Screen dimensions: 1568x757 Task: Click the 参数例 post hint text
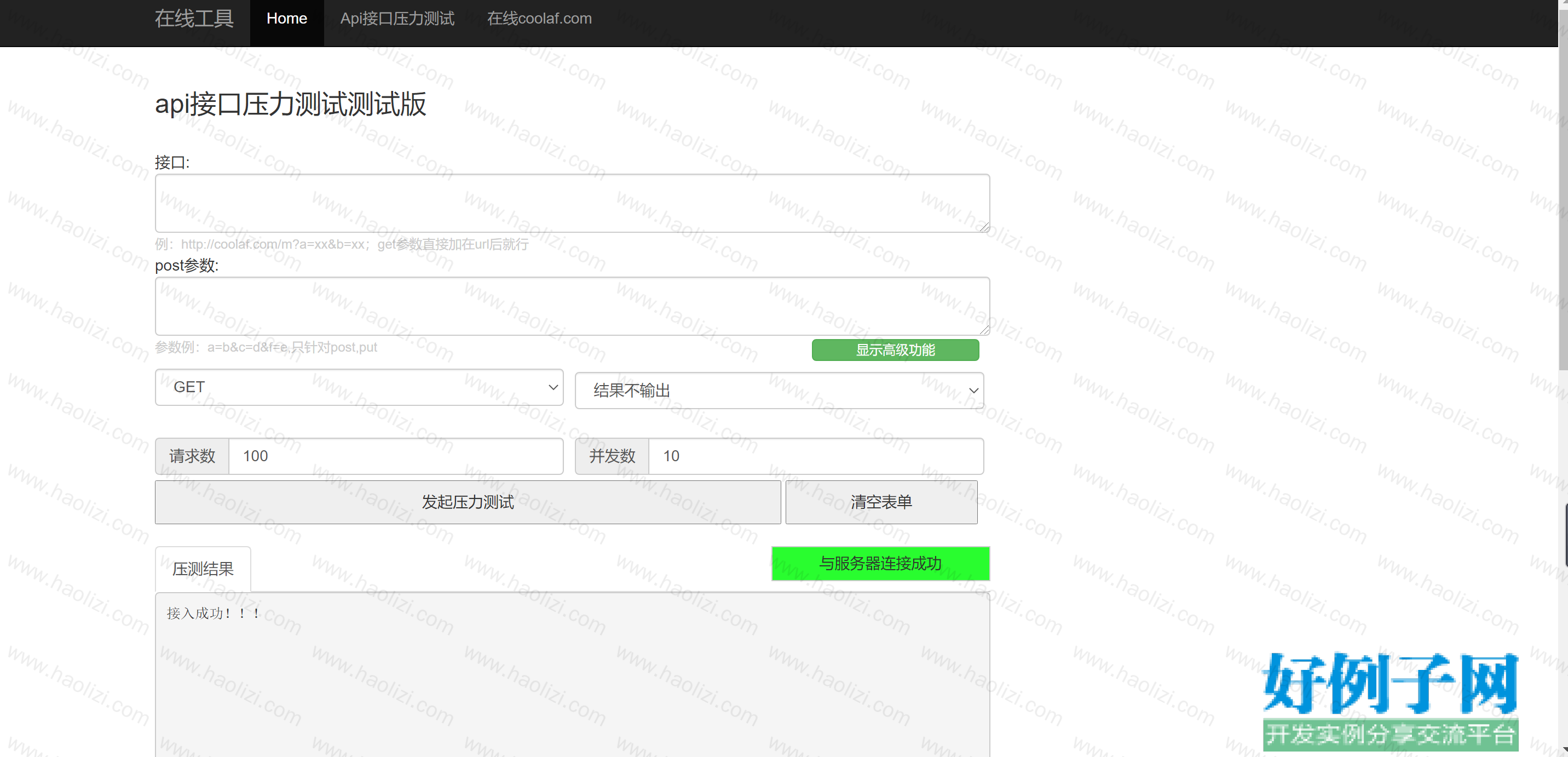[266, 348]
